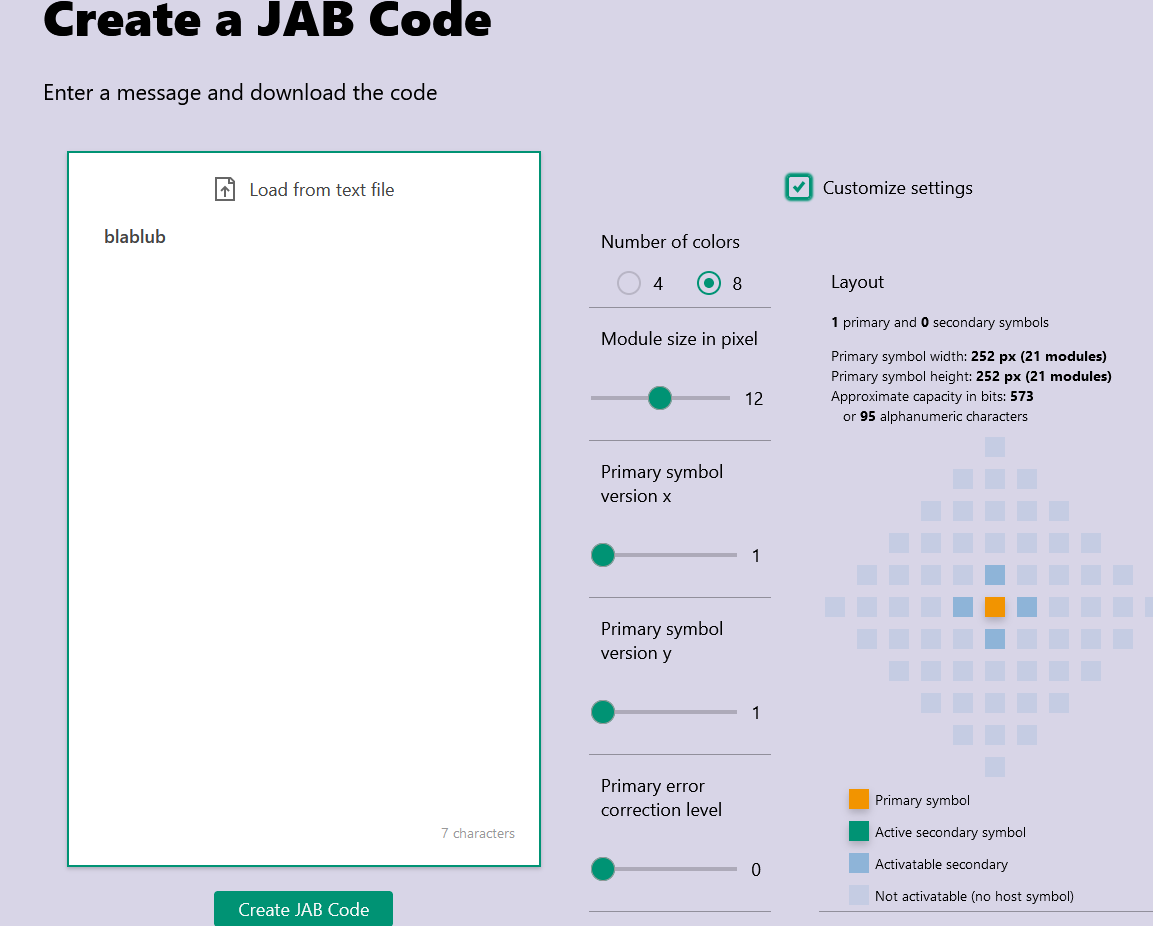This screenshot has width=1153, height=926.
Task: Click the orange Primary symbol legend swatch
Action: pyautogui.click(x=859, y=799)
